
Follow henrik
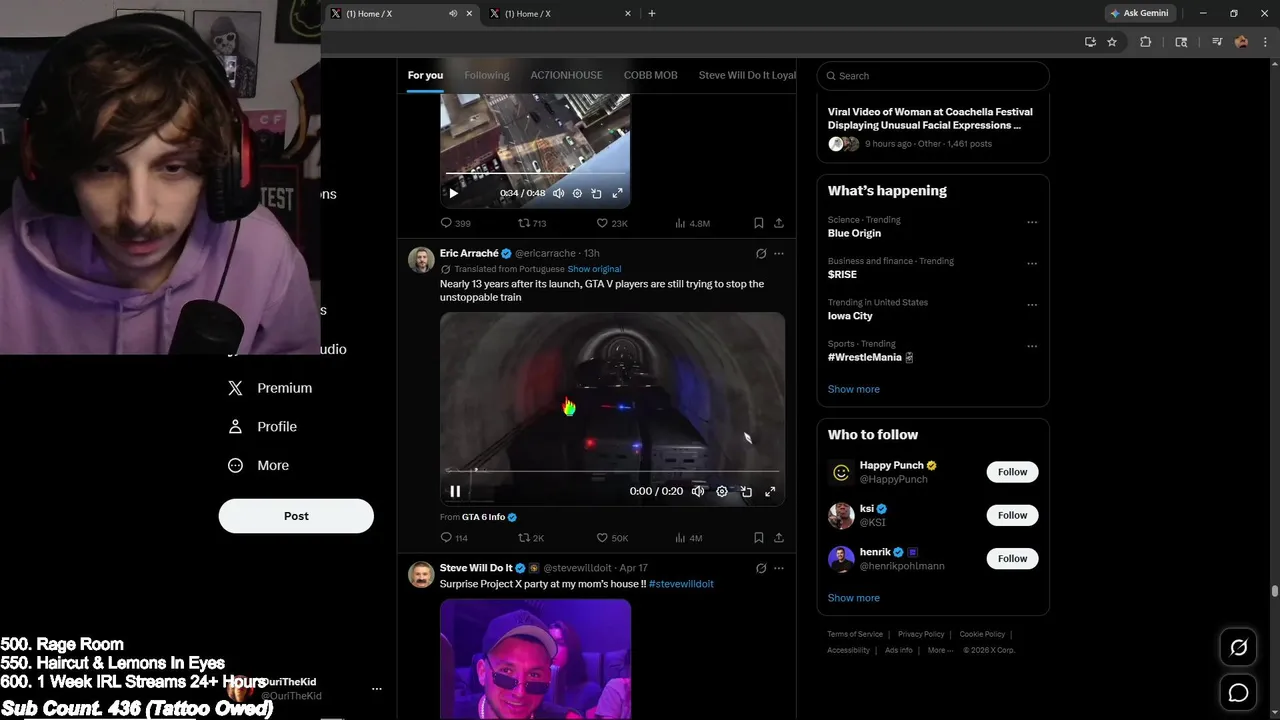click(x=1012, y=558)
